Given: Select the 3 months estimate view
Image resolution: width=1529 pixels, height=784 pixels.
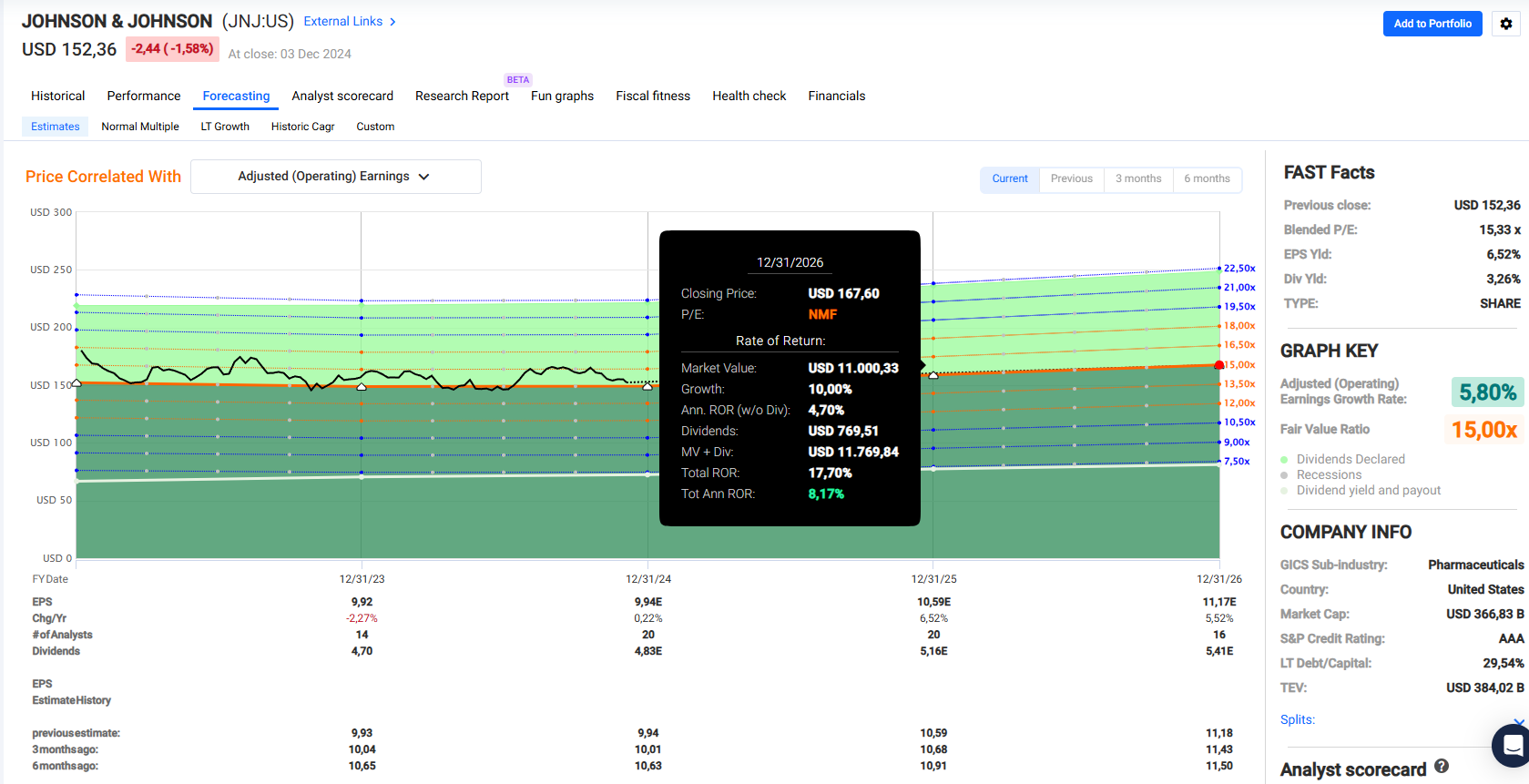Looking at the screenshot, I should 1138,179.
